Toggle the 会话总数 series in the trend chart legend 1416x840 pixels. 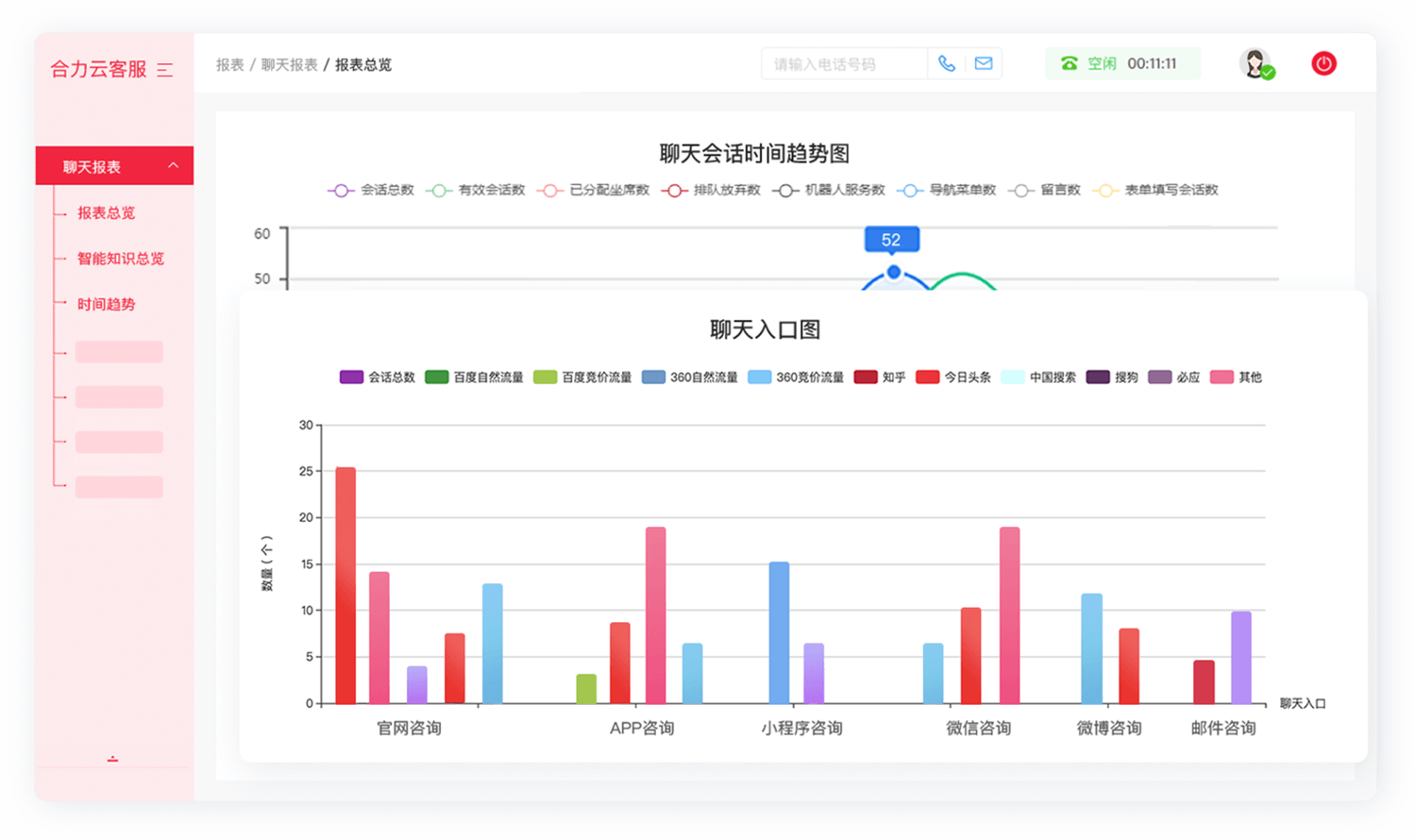tap(371, 190)
